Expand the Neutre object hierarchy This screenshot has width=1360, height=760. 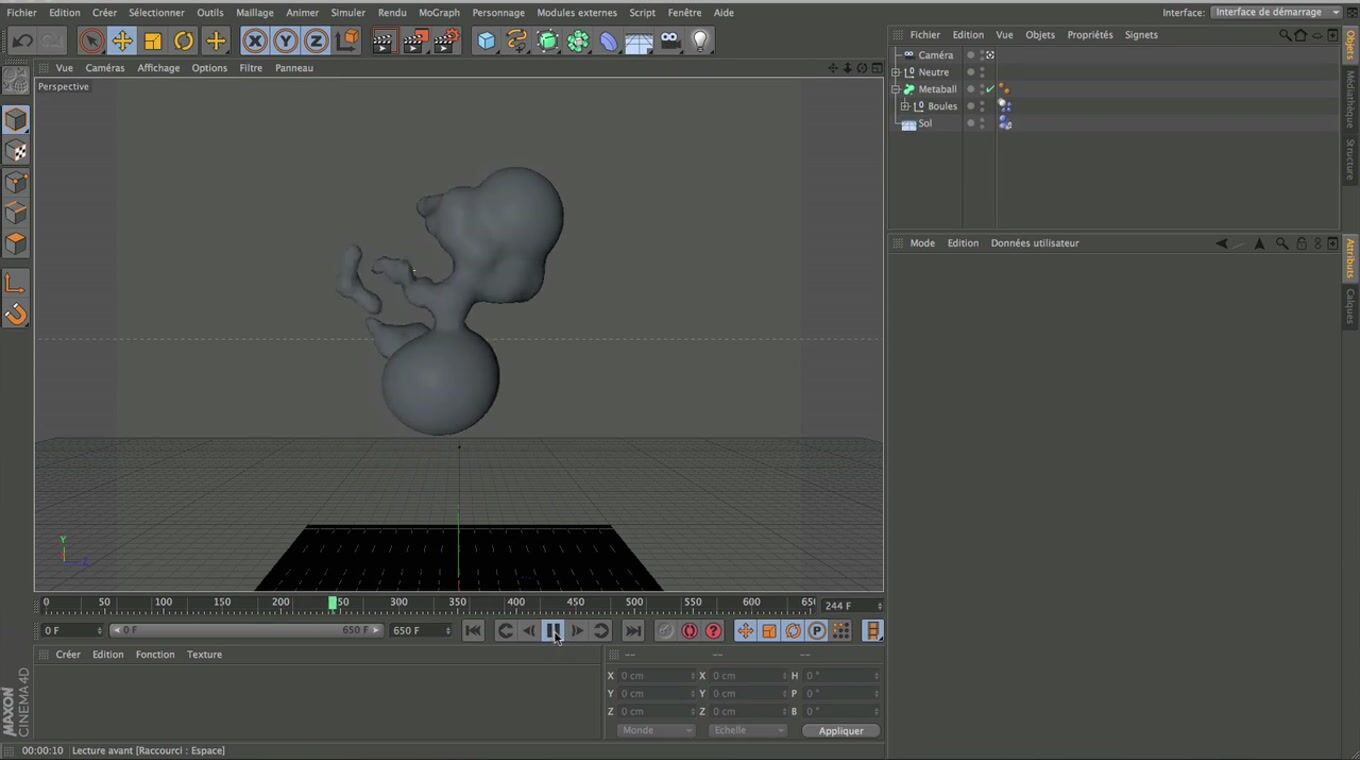click(x=896, y=72)
